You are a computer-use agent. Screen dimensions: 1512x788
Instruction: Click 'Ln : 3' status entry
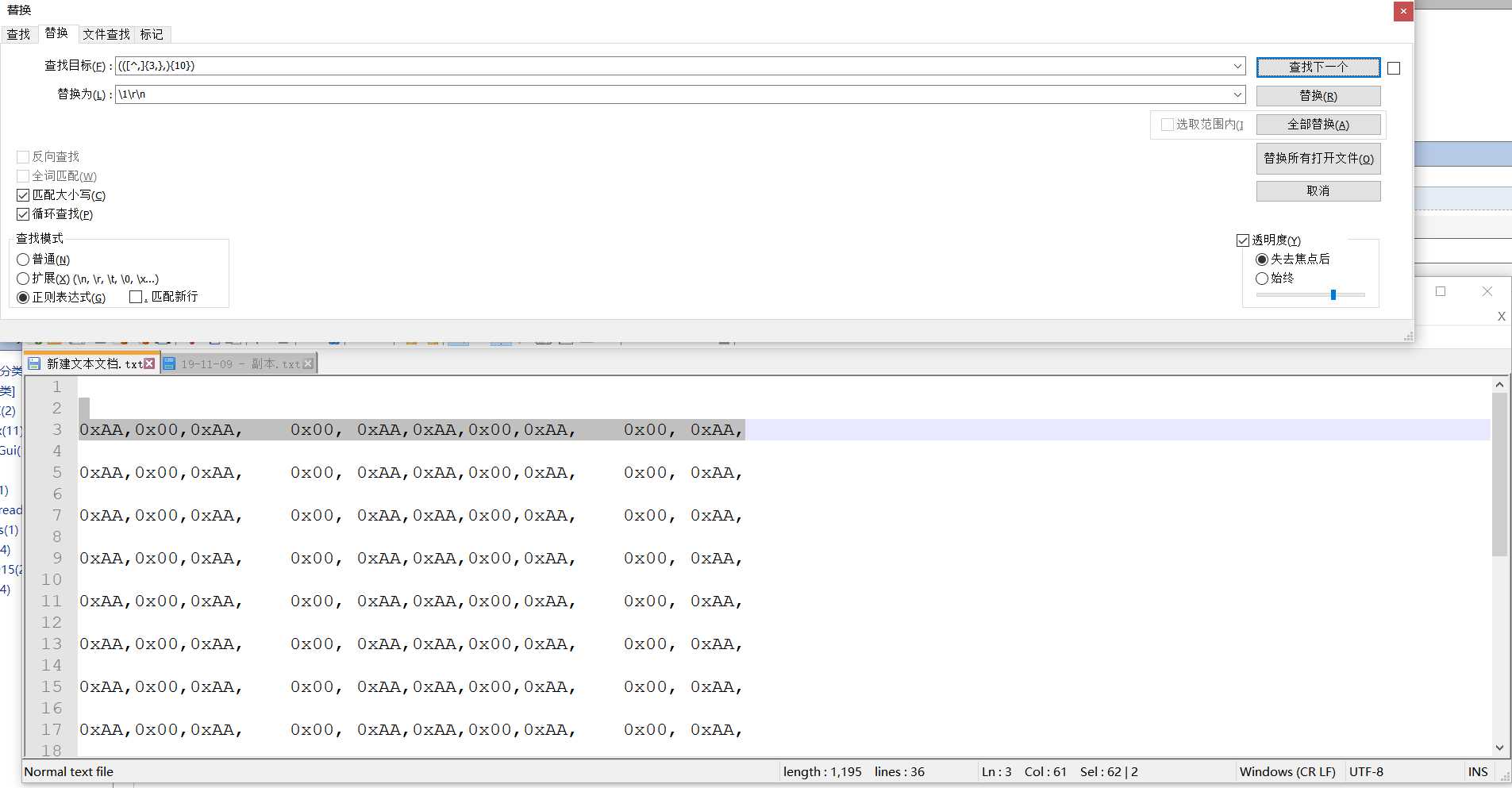pos(996,771)
